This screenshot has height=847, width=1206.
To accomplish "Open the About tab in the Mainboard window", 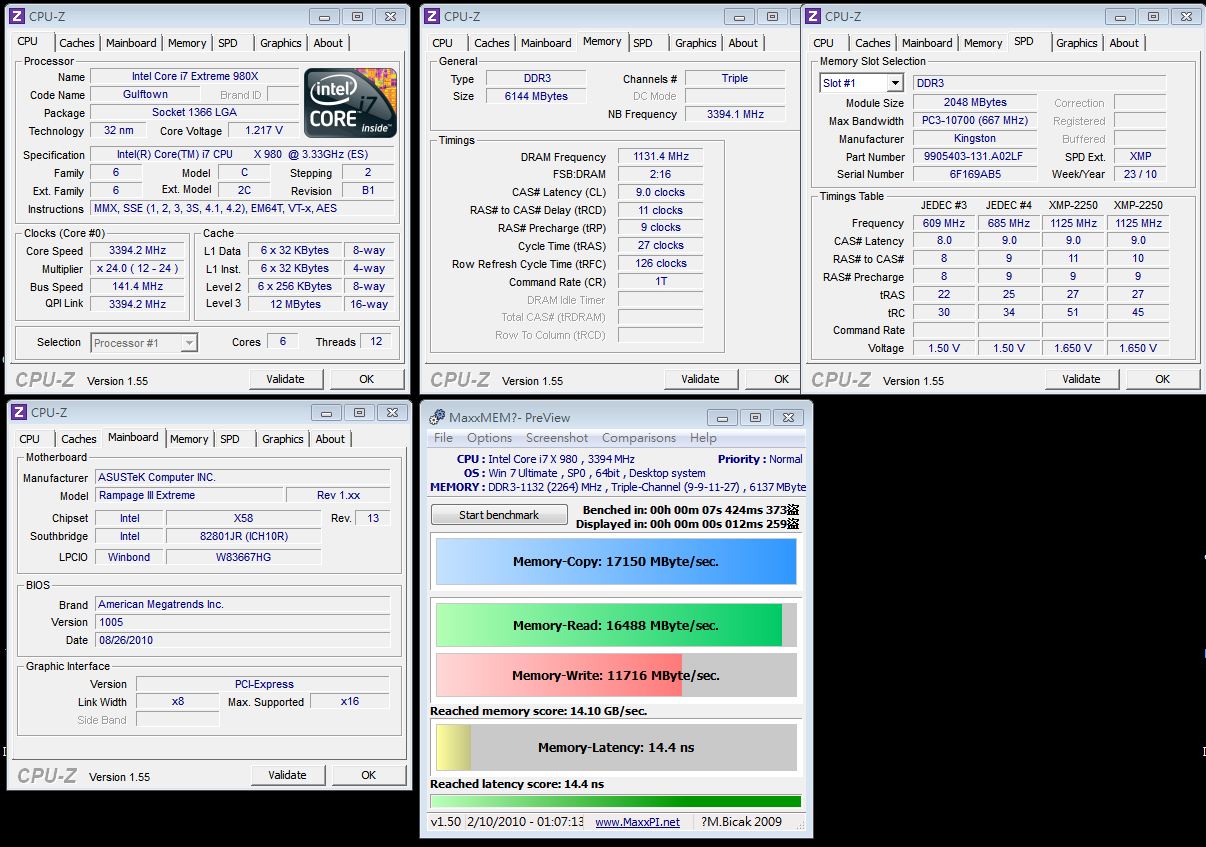I will pos(330,439).
